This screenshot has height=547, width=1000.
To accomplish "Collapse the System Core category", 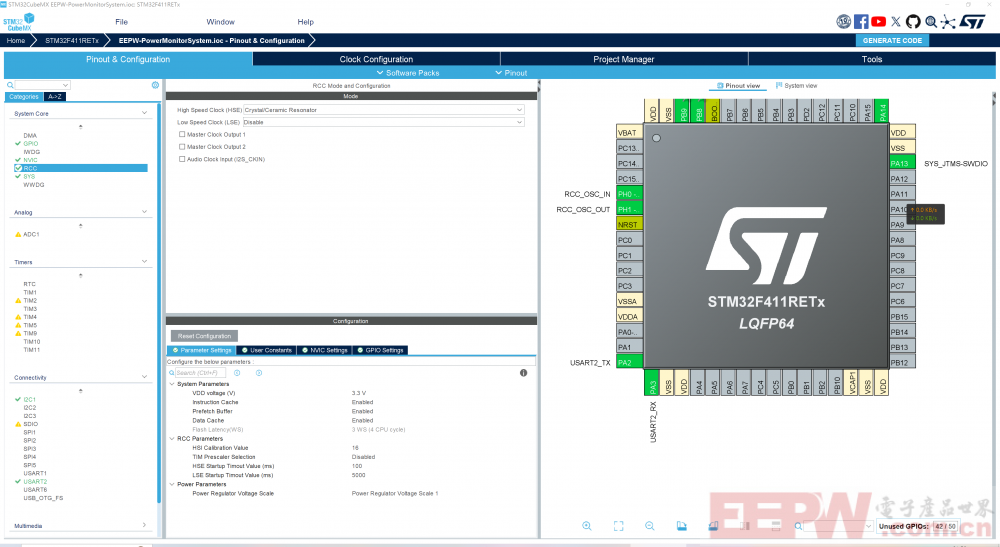I will tap(144, 113).
